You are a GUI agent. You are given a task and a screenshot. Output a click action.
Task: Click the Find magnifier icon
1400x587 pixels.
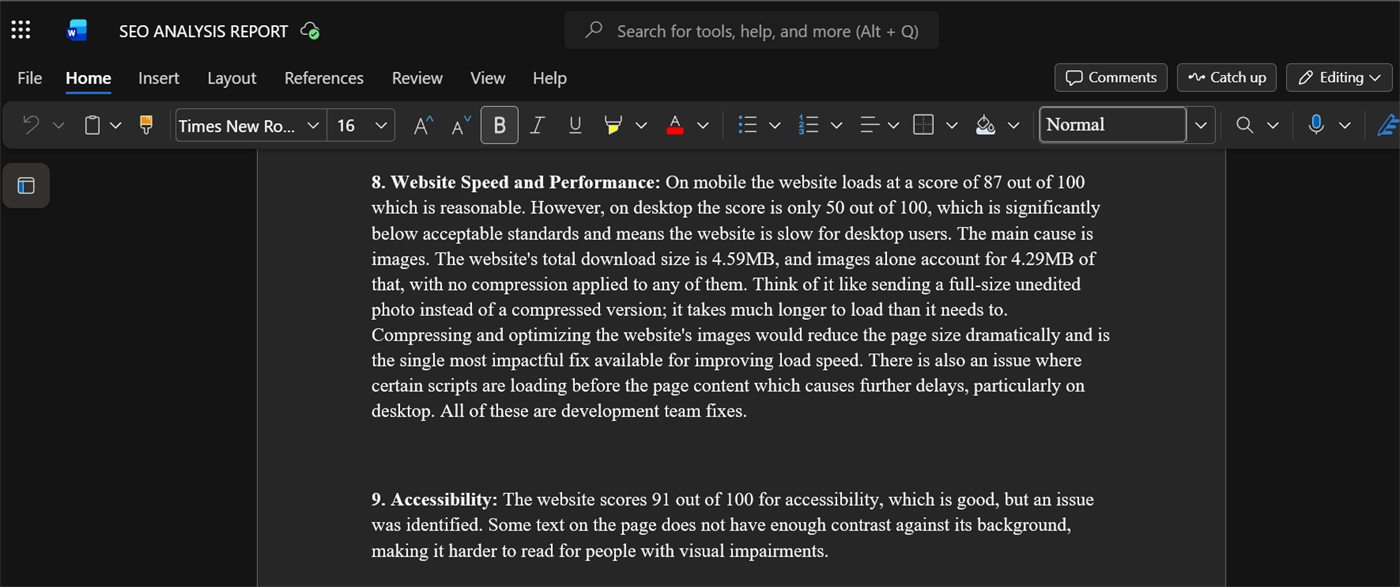[1244, 125]
